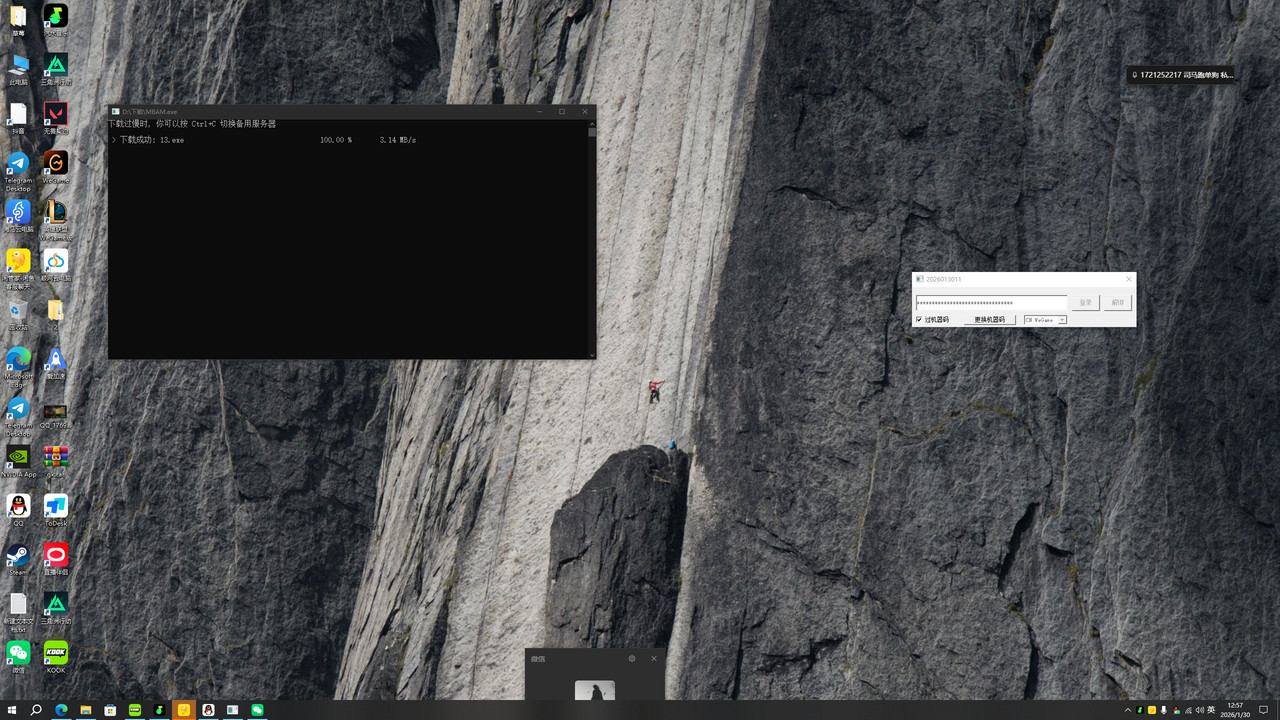
Task: Launch the KOOK desktop shortcut
Action: pos(56,657)
